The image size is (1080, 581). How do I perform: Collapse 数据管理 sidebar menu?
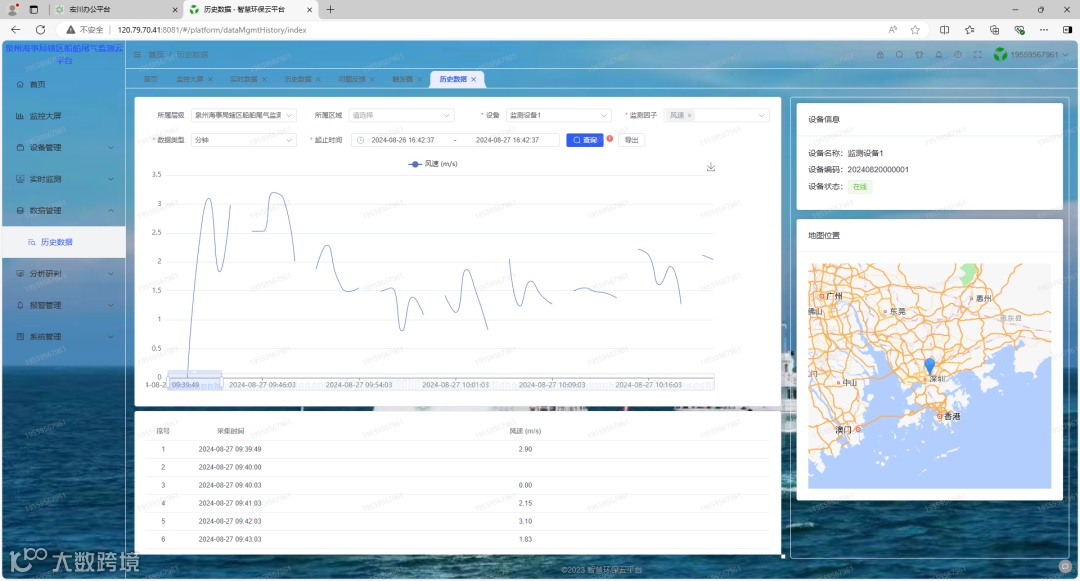click(x=64, y=211)
